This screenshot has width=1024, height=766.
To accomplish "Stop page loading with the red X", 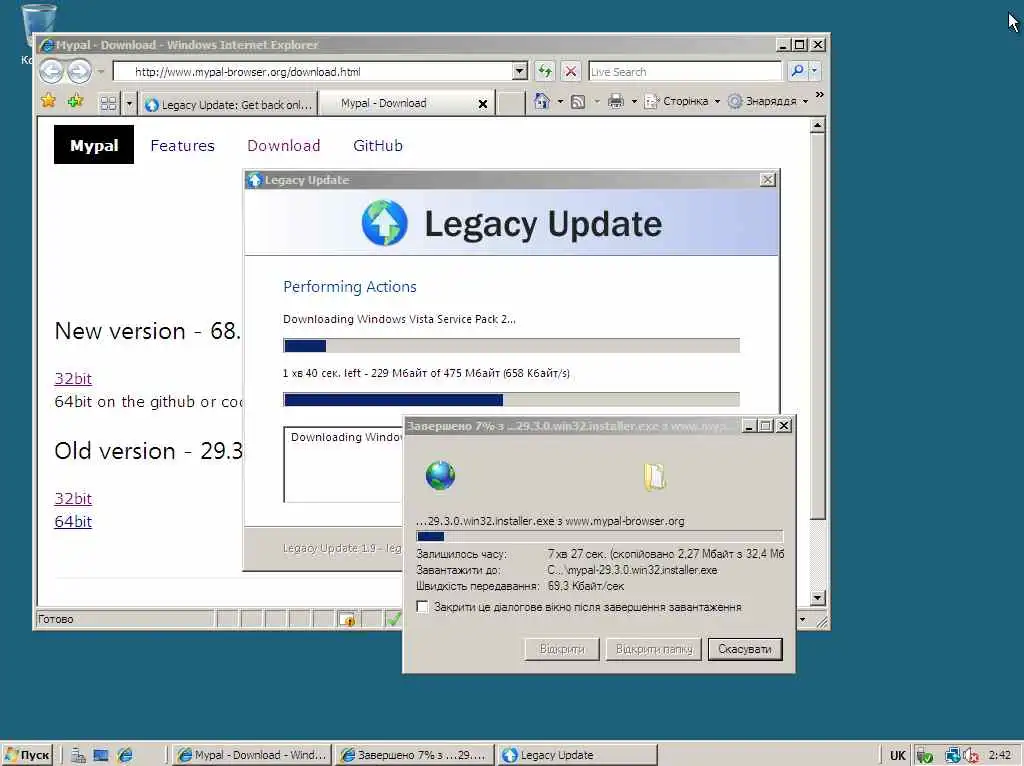I will click(571, 71).
